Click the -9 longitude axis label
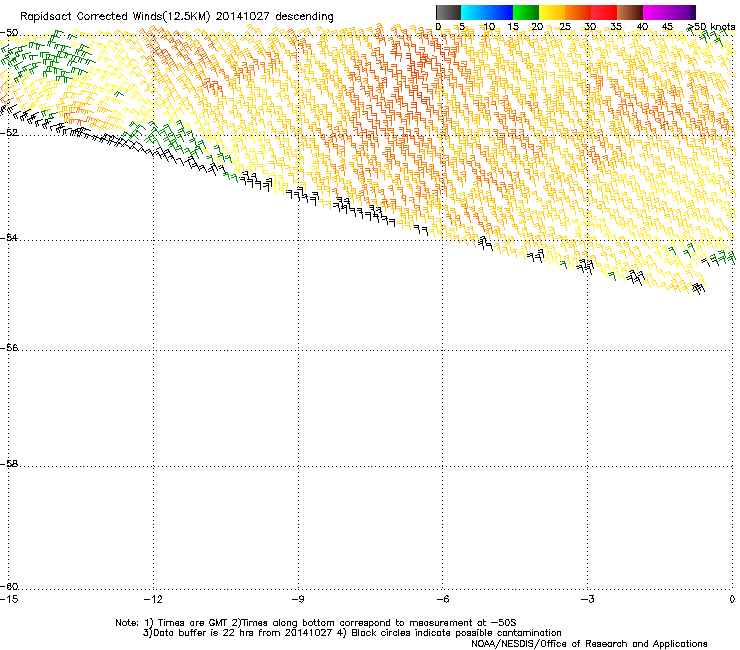 pyautogui.click(x=297, y=599)
